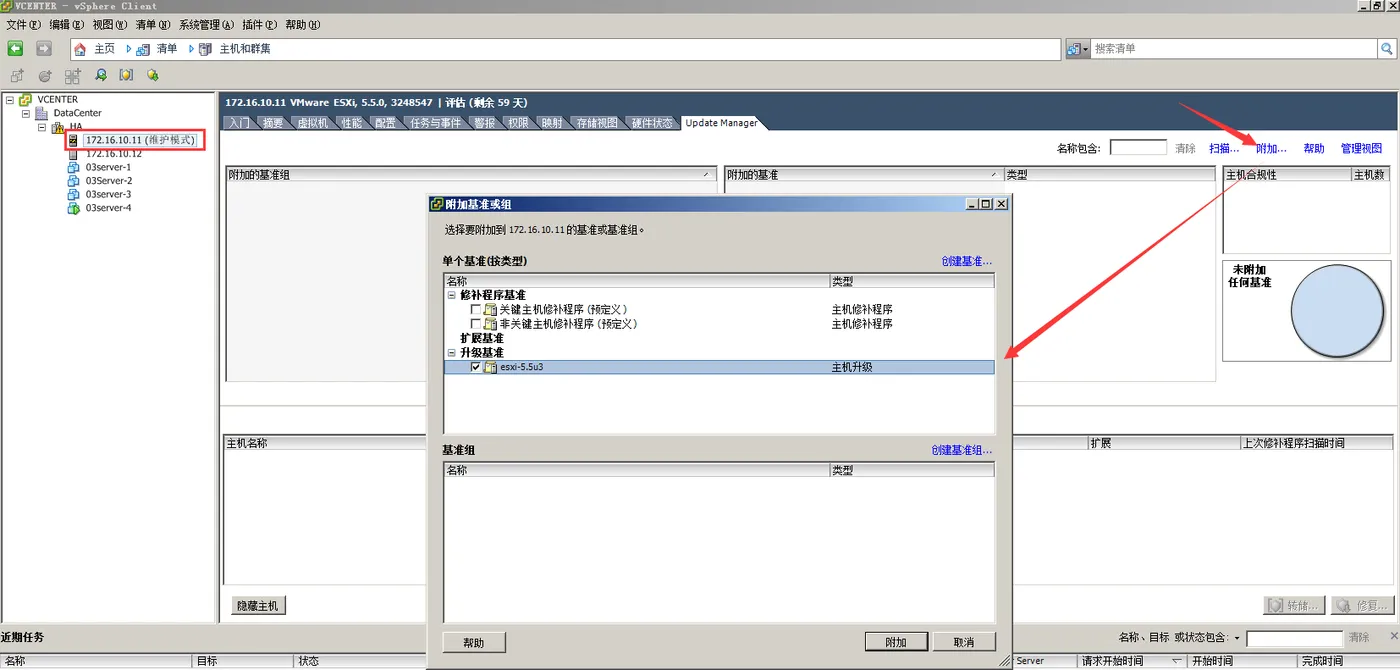
Task: Collapse the DataCenter tree node
Action: pos(26,114)
